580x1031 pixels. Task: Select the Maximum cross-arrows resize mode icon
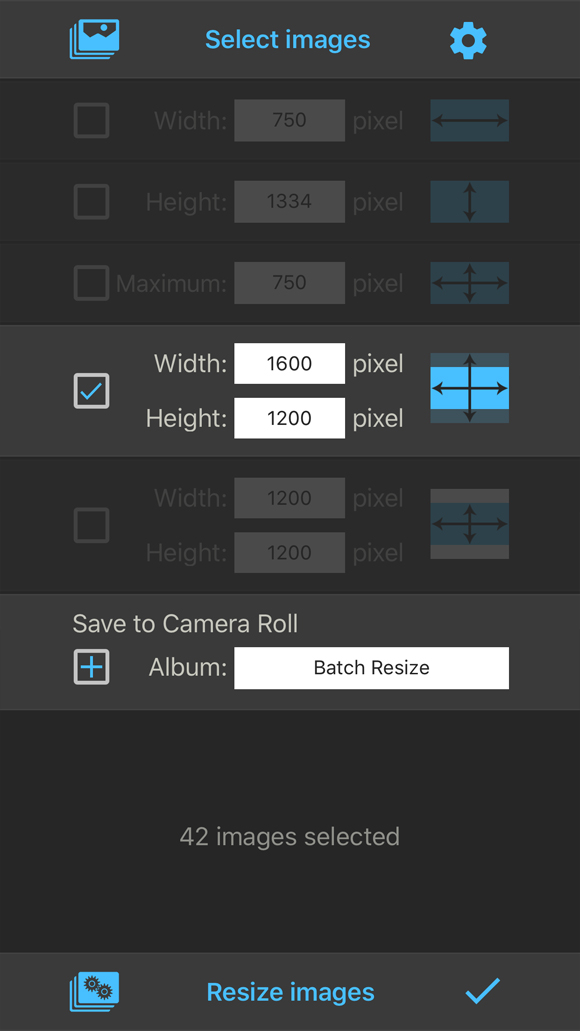pyautogui.click(x=470, y=283)
